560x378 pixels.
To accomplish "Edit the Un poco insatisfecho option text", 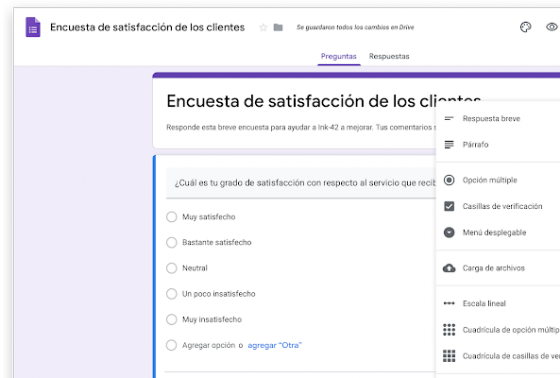I will [219, 294].
